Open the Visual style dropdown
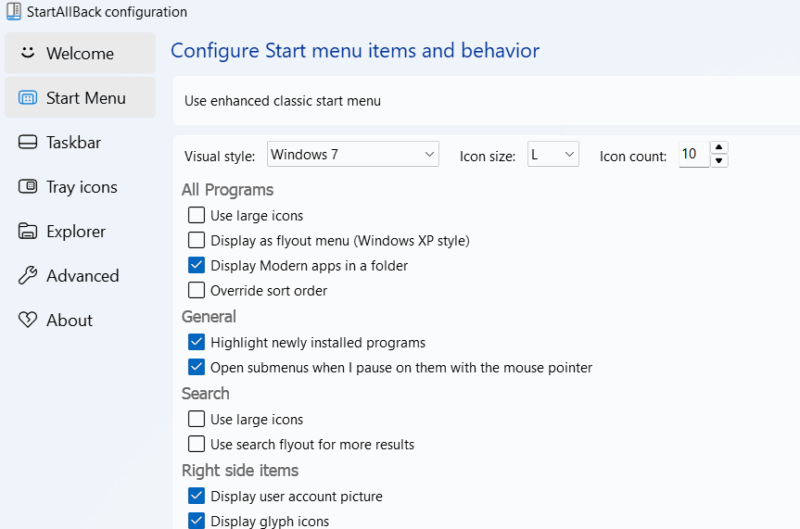This screenshot has height=529, width=800. (353, 154)
